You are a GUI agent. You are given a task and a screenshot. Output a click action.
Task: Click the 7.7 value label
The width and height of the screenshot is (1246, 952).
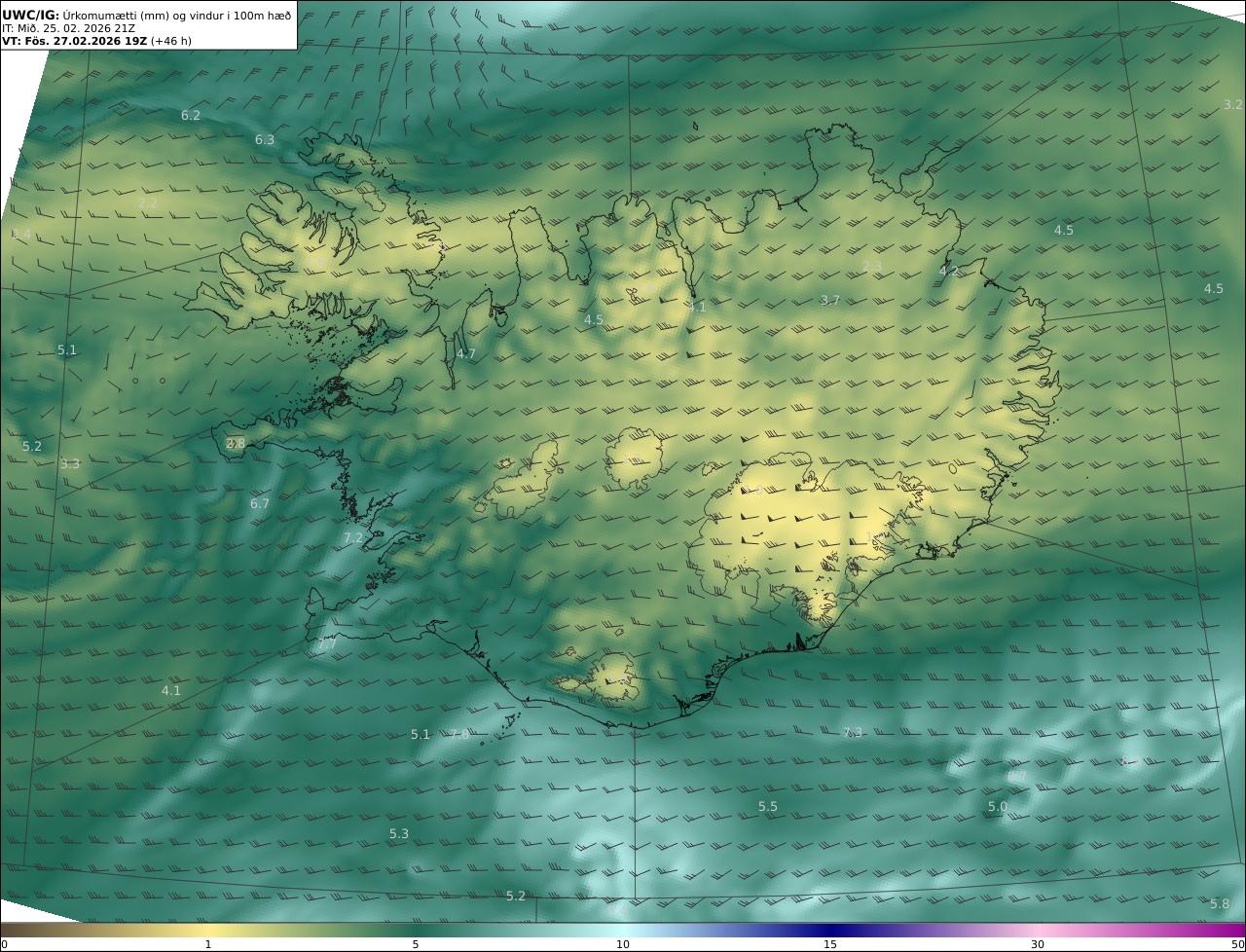327,644
